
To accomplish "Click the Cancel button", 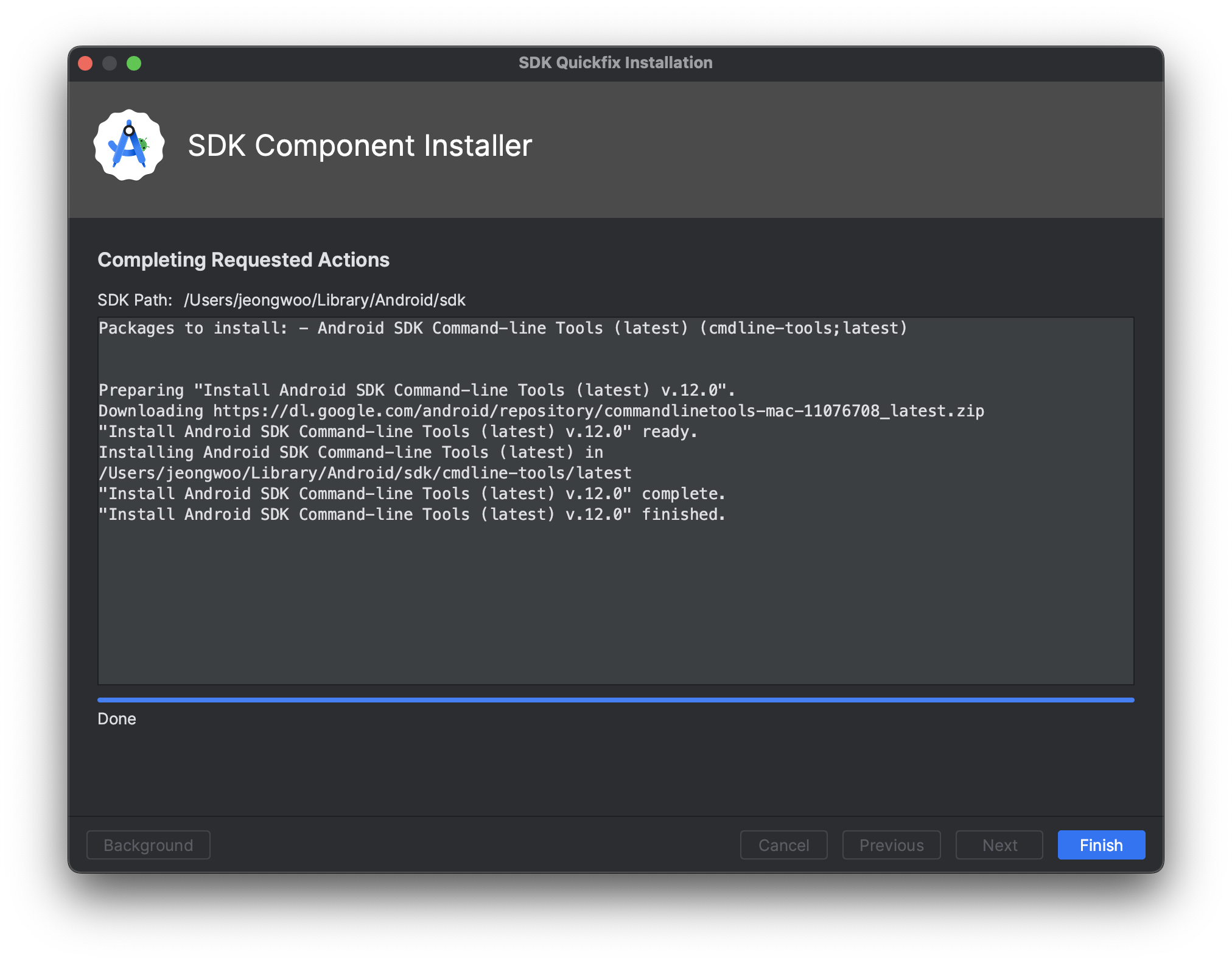I will [783, 845].
